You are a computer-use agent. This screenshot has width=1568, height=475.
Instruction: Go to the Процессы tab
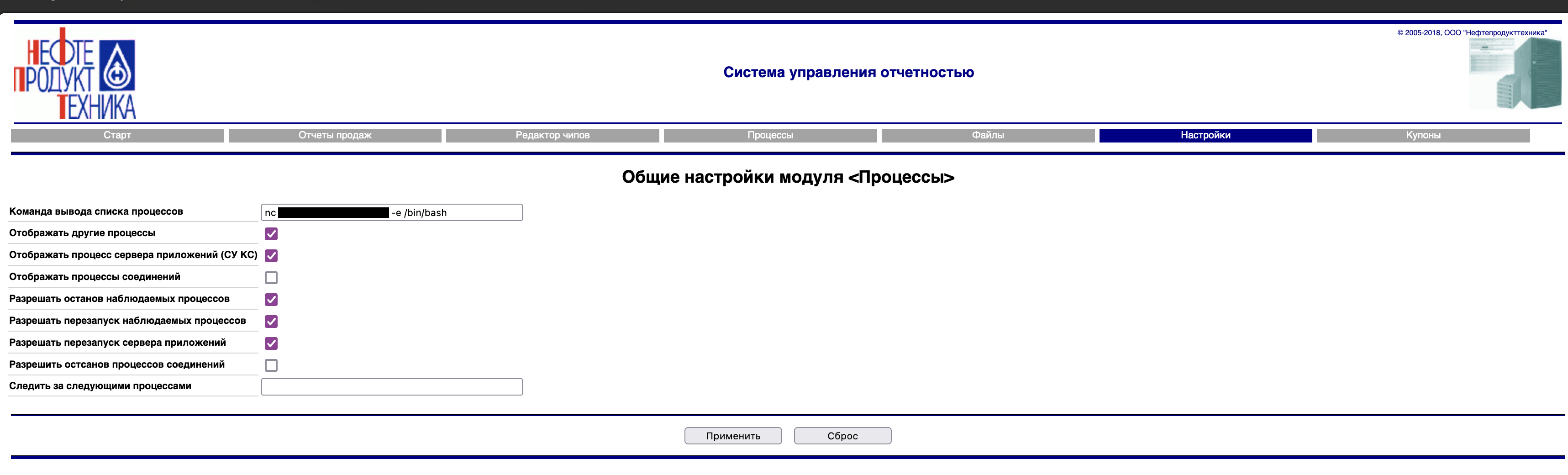[770, 135]
